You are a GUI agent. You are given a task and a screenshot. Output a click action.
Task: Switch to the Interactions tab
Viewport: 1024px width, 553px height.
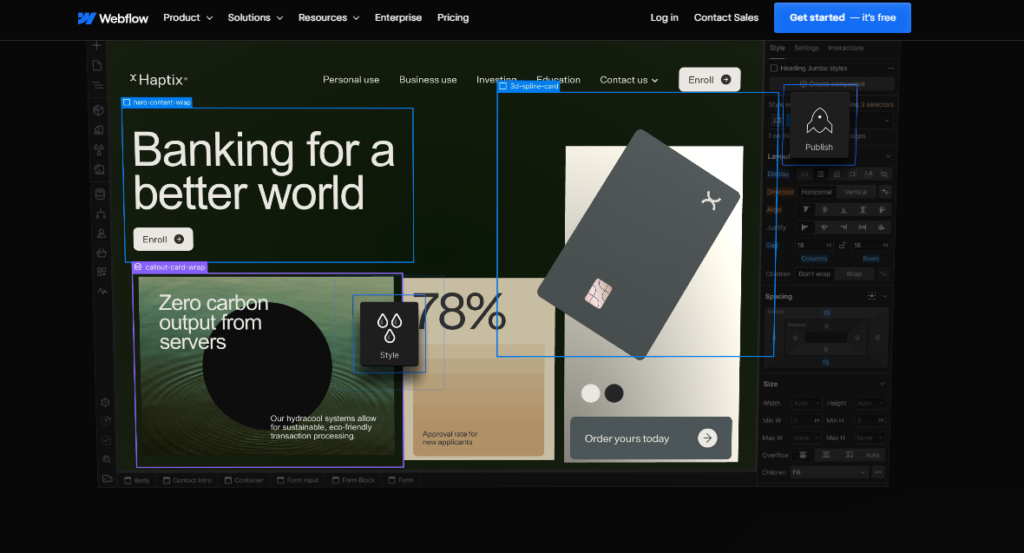tap(846, 48)
